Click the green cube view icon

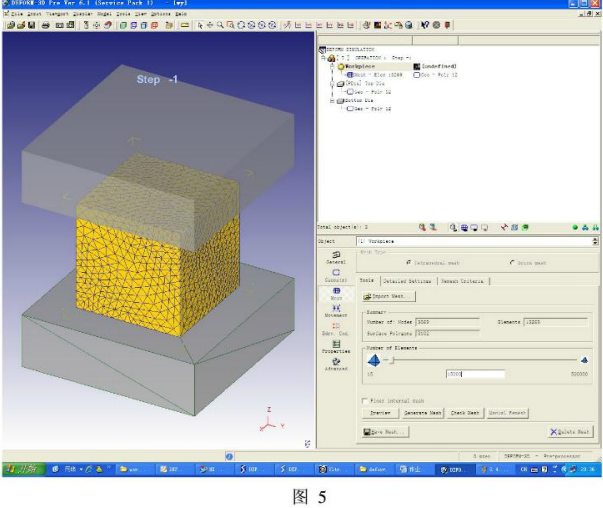123,25
